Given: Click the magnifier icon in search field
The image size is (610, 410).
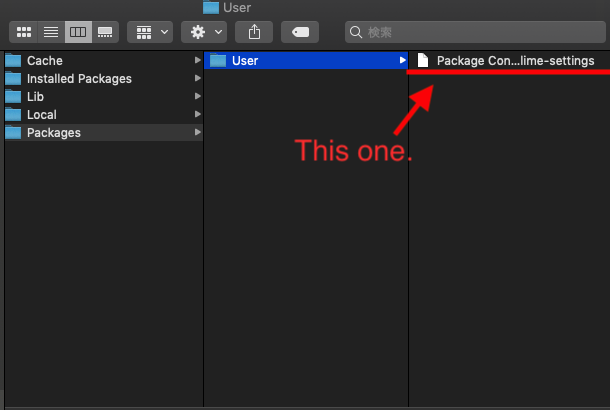Looking at the screenshot, I should (x=356, y=32).
